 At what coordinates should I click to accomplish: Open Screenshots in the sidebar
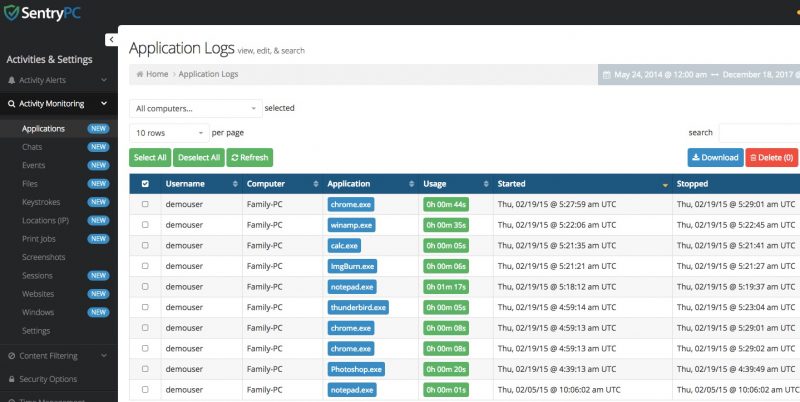pyautogui.click(x=43, y=257)
